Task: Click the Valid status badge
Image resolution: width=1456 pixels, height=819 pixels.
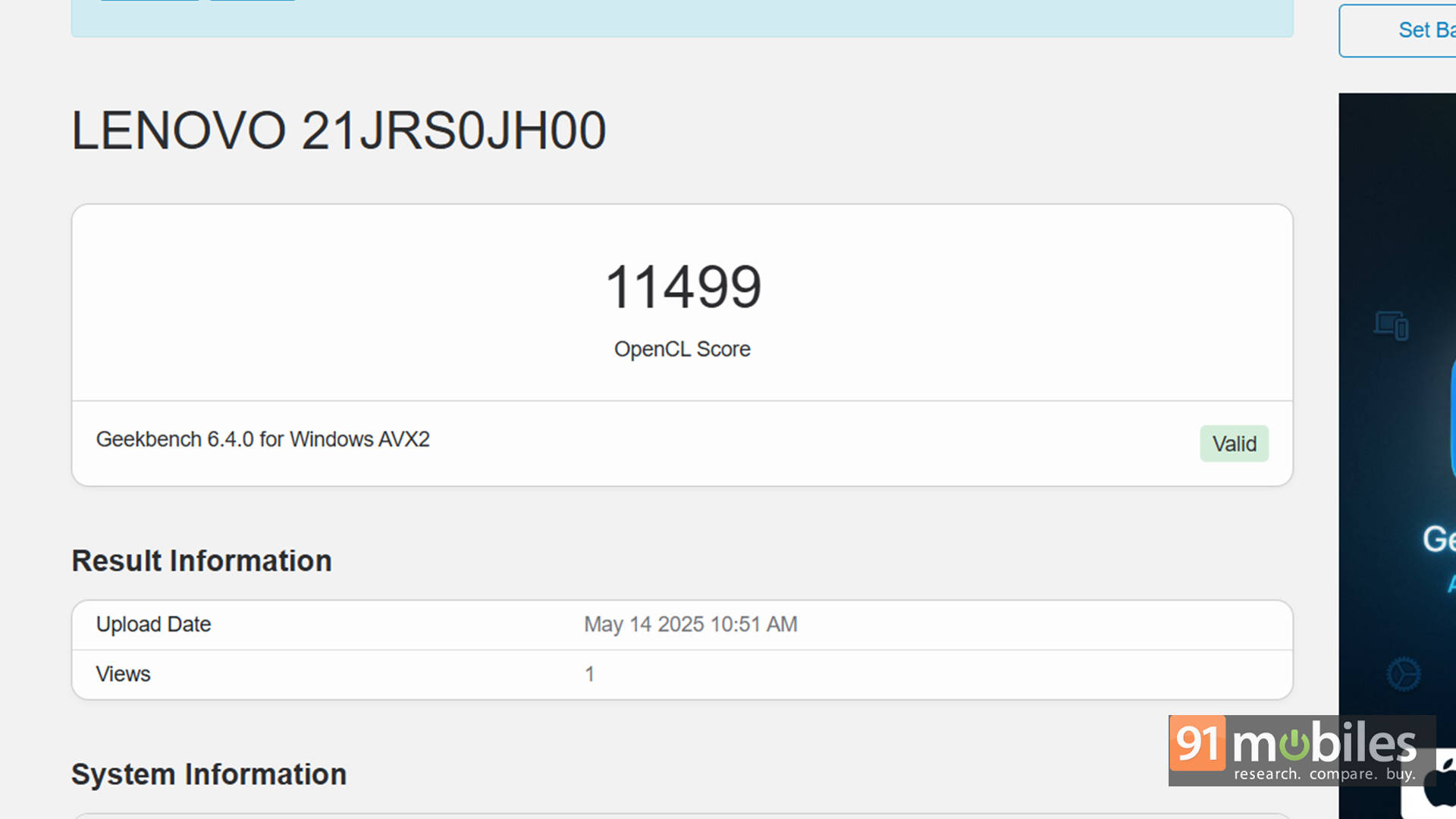Action: point(1234,444)
